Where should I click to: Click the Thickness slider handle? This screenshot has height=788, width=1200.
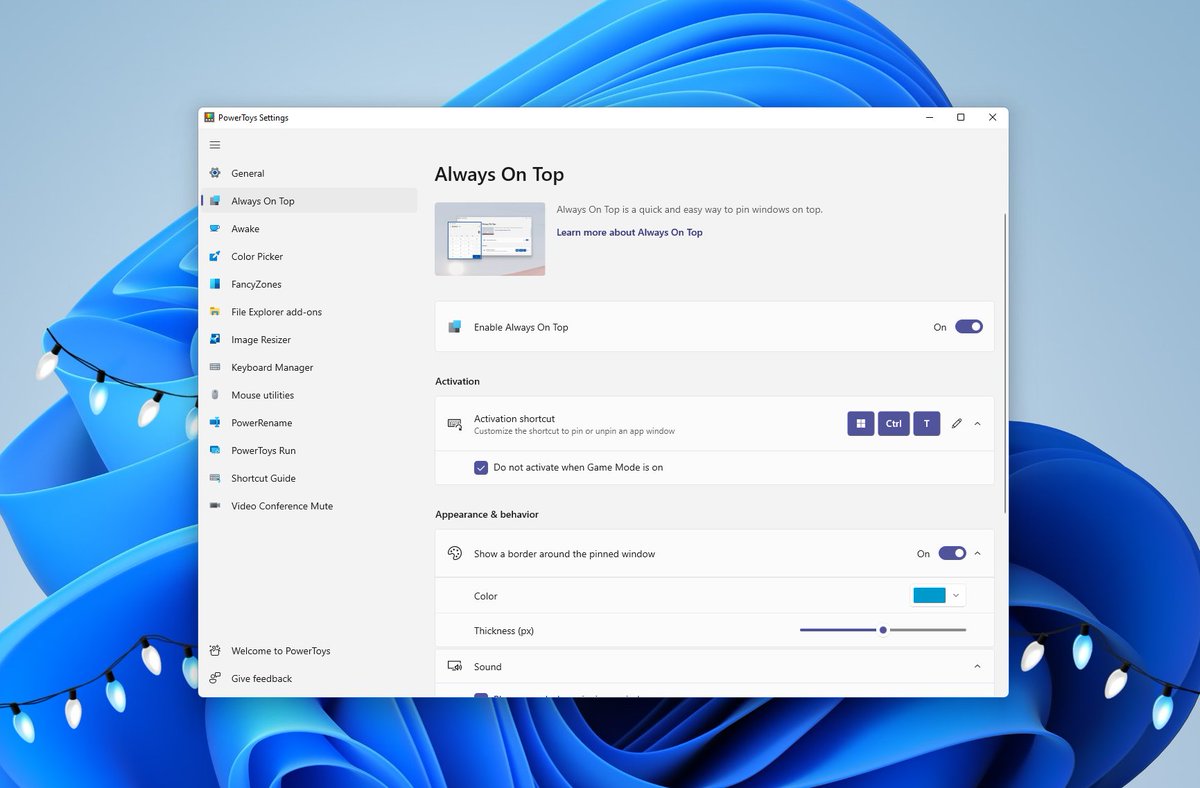(883, 630)
